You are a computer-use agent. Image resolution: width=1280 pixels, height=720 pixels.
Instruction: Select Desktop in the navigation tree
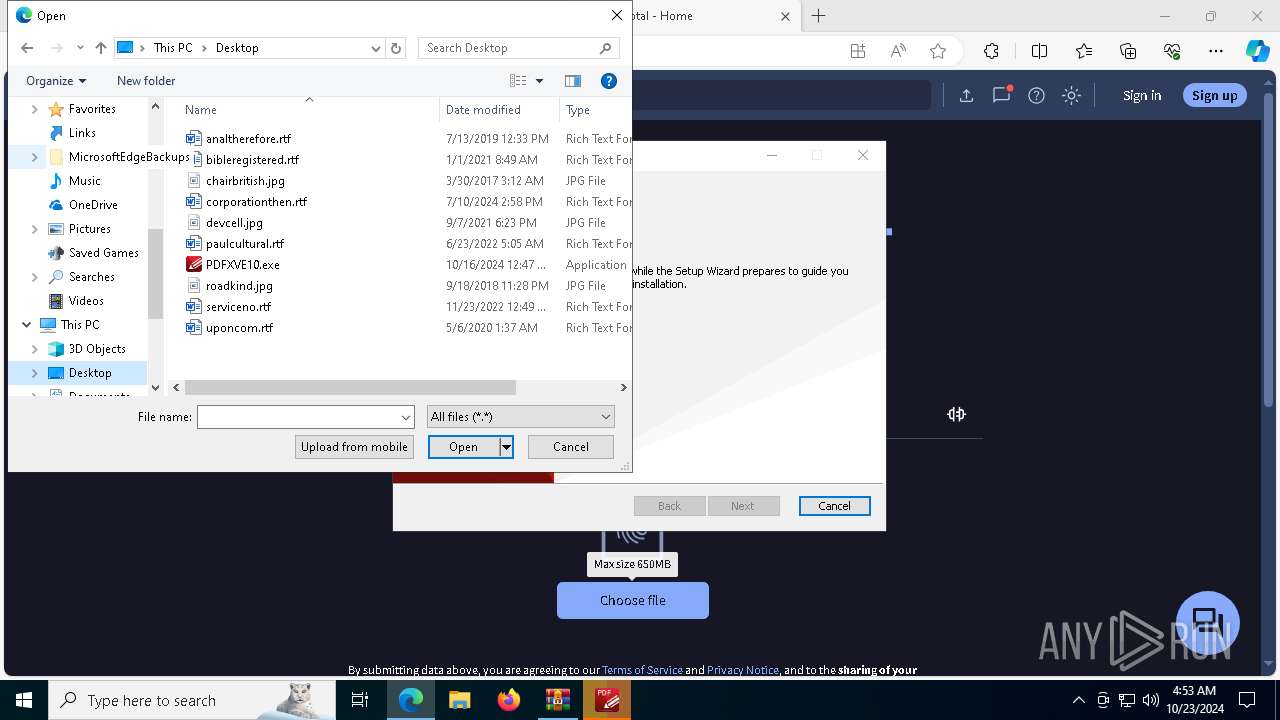coord(90,373)
